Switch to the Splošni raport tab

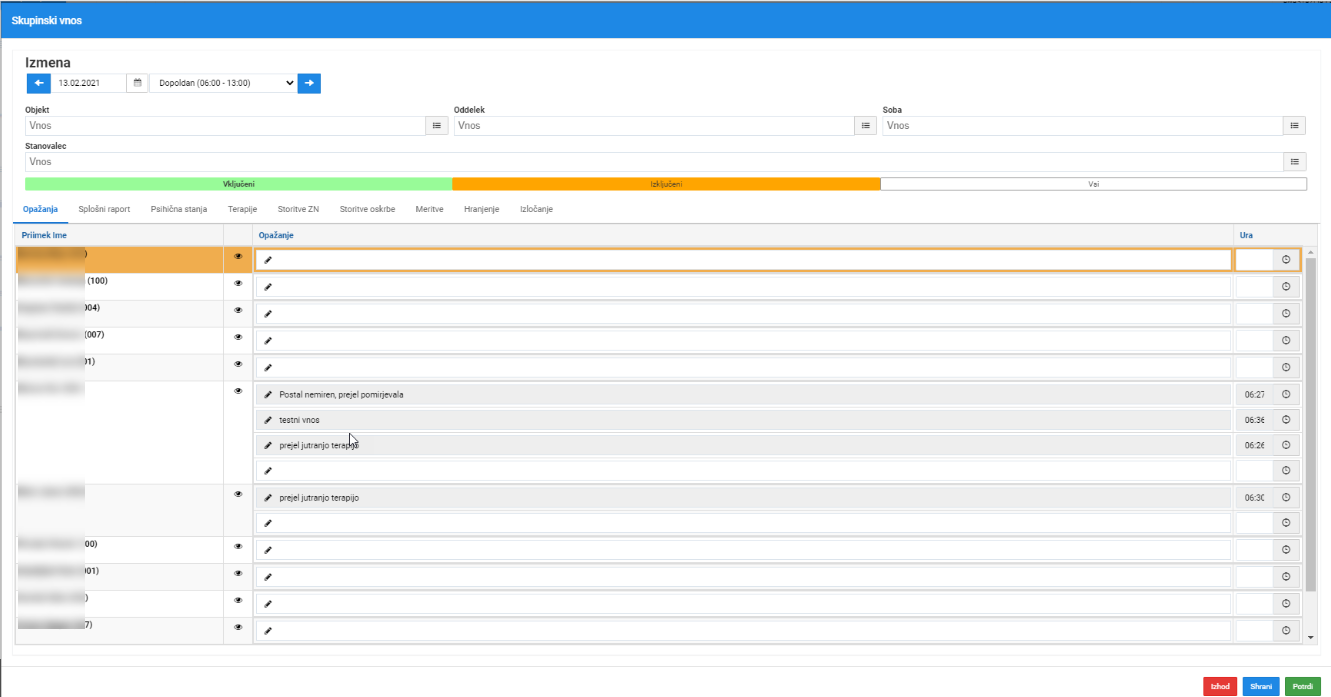[x=104, y=209]
